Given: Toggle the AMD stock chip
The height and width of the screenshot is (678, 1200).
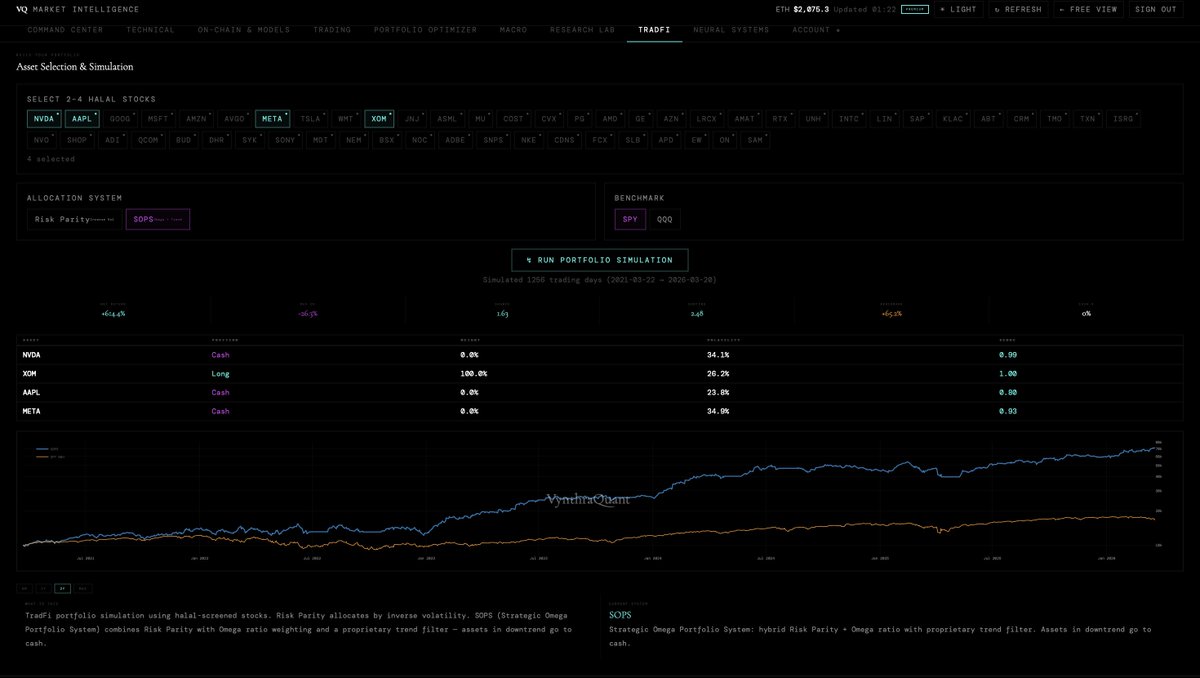Looking at the screenshot, I should [610, 119].
